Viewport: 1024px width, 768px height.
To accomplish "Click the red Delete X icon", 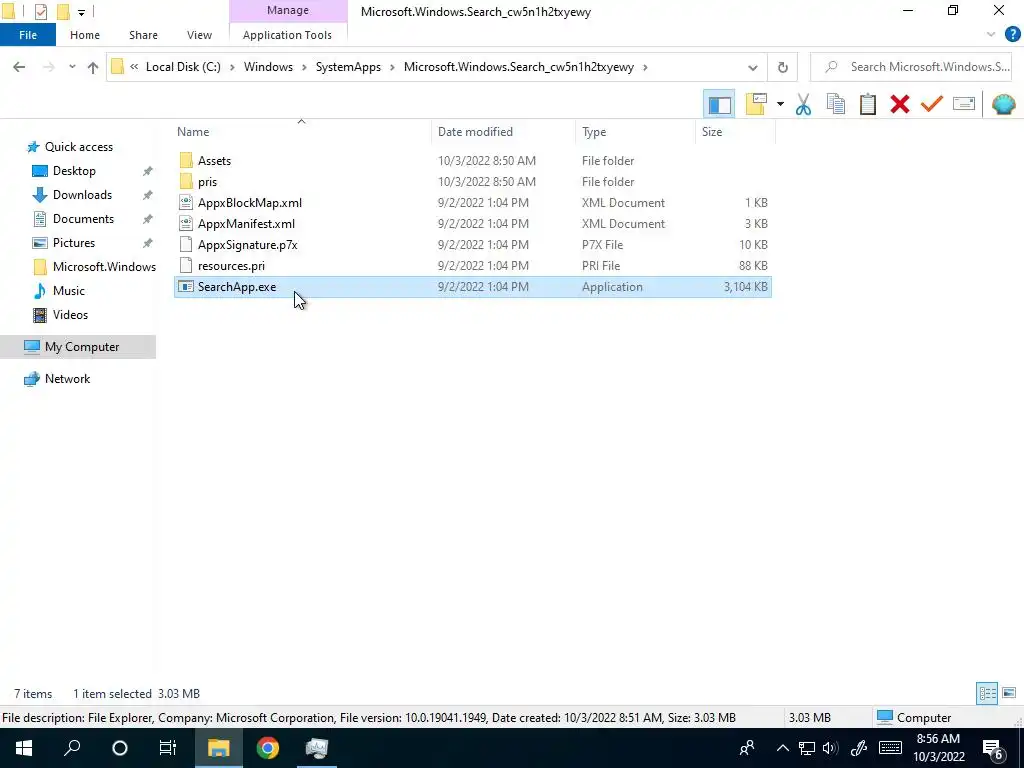I will point(900,104).
